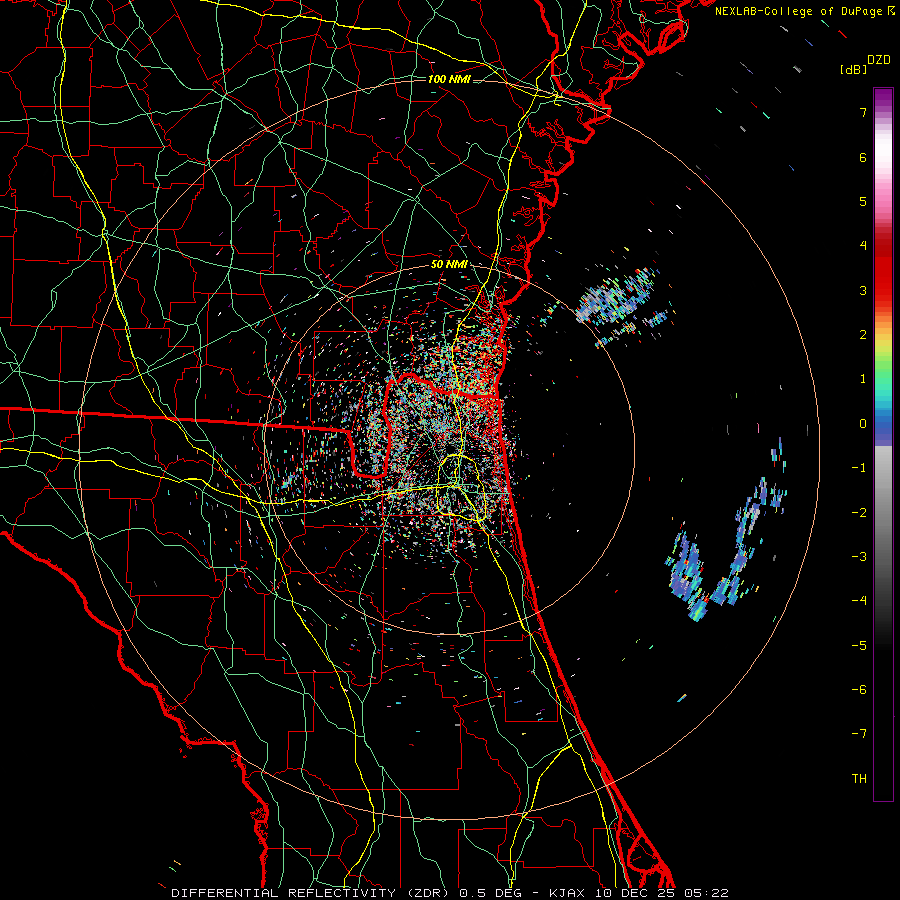The width and height of the screenshot is (900, 900).
Task: Pick the 1 value on the scale
Action: point(863,379)
